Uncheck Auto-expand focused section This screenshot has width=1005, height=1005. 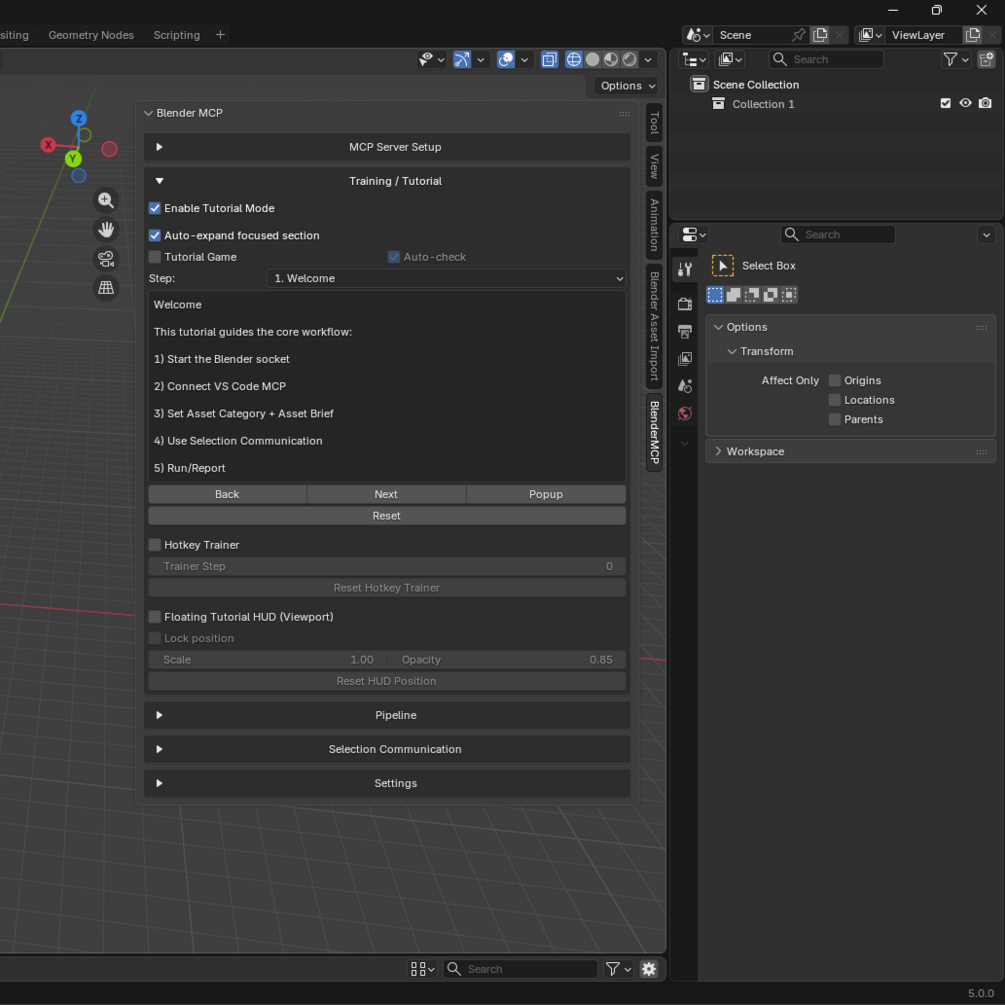[x=154, y=235]
